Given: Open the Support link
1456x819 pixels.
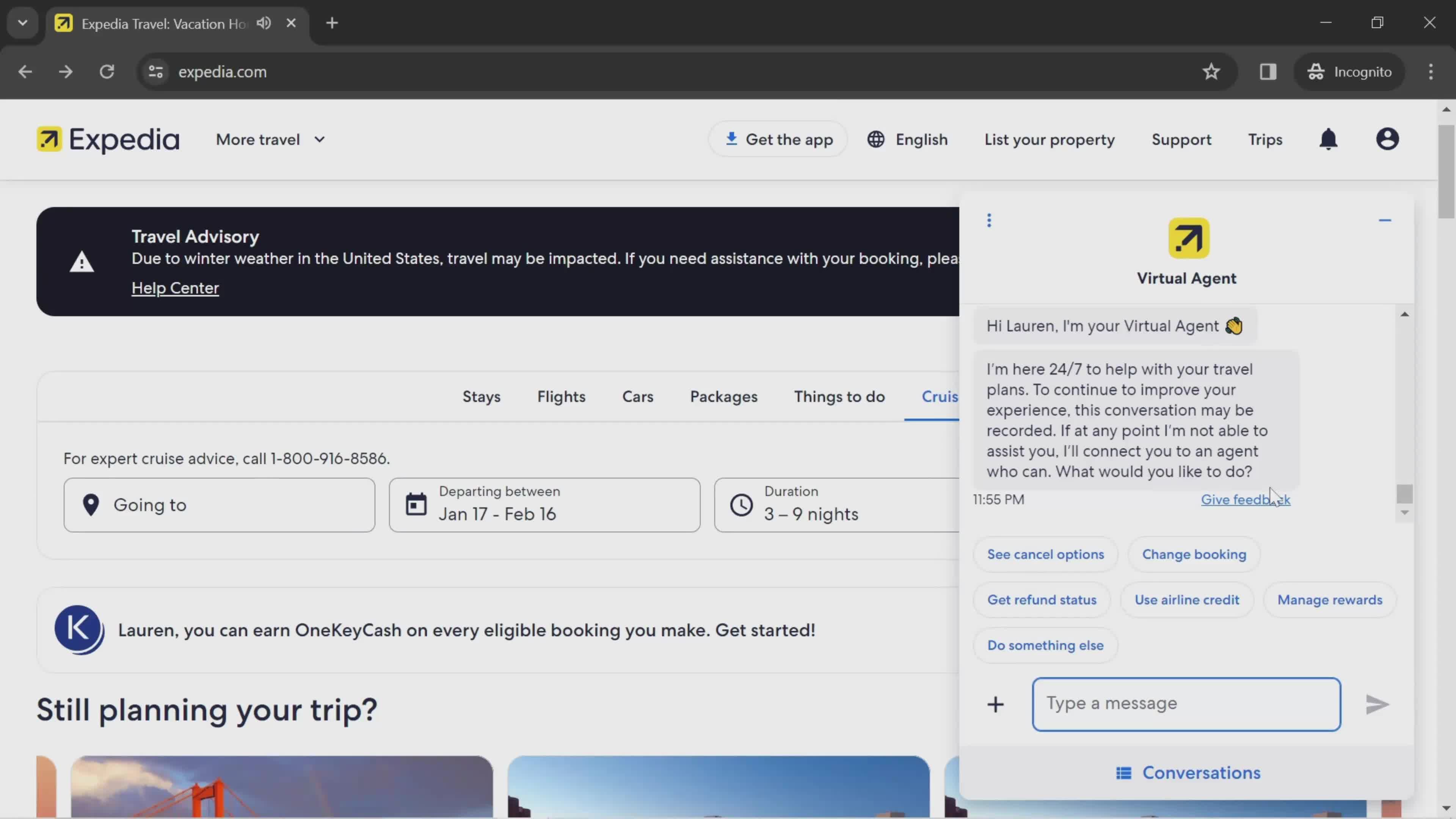Looking at the screenshot, I should point(1181,139).
